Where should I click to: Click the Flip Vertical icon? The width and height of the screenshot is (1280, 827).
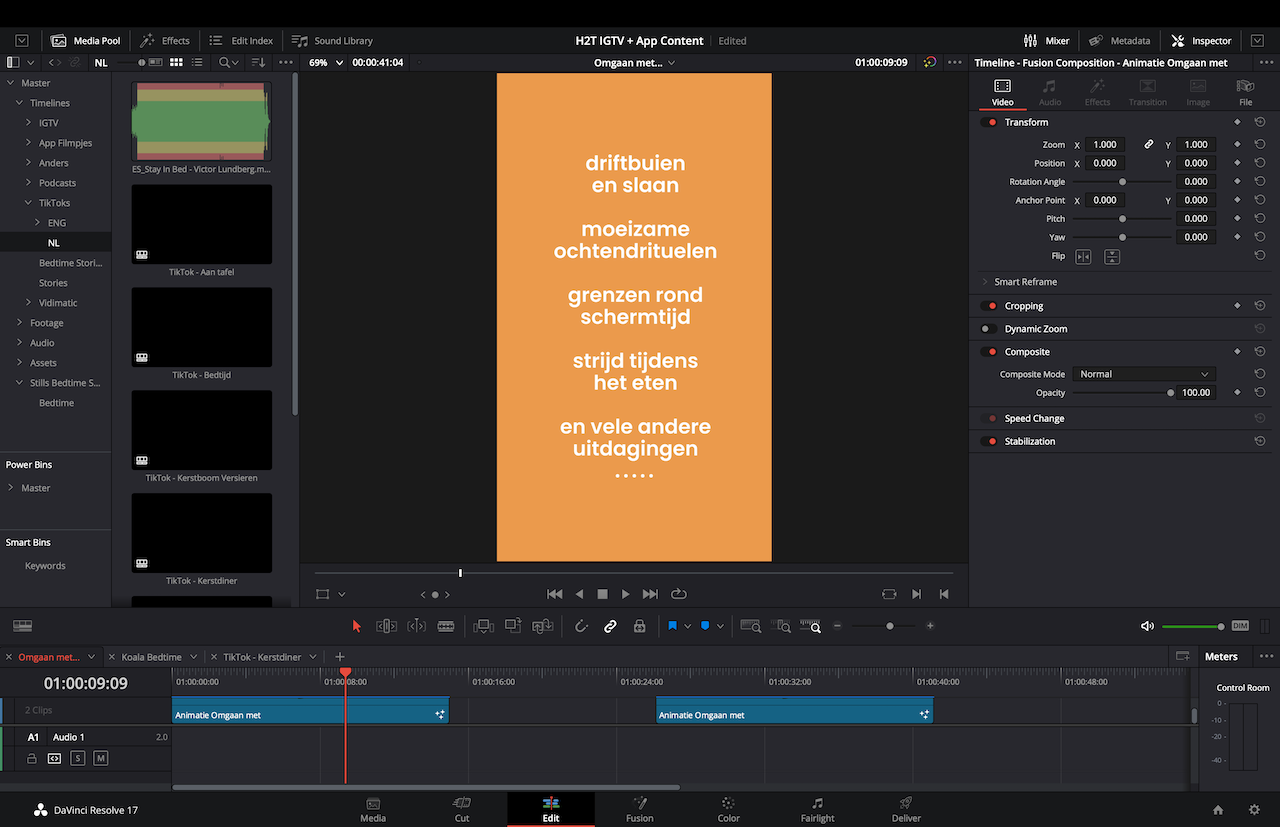1112,257
